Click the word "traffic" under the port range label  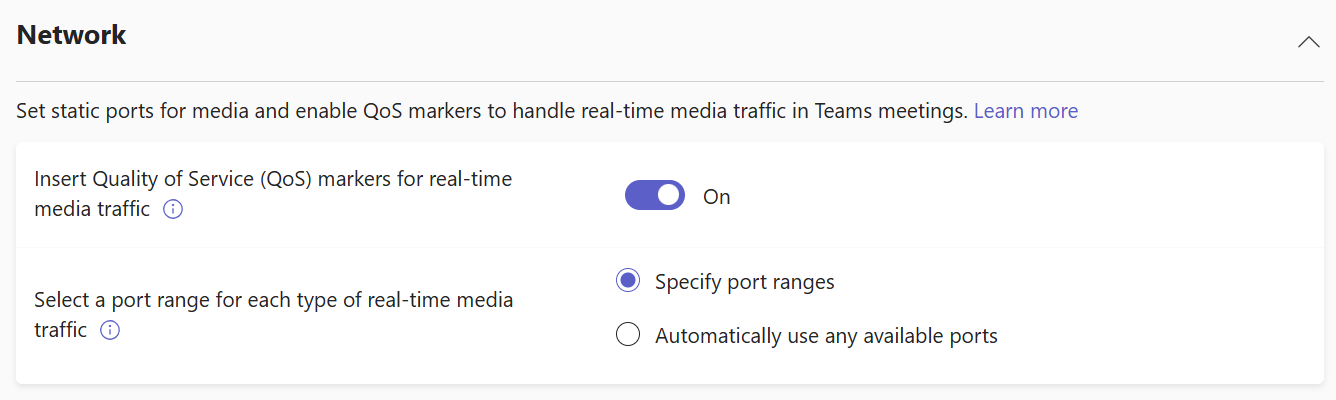coord(60,330)
